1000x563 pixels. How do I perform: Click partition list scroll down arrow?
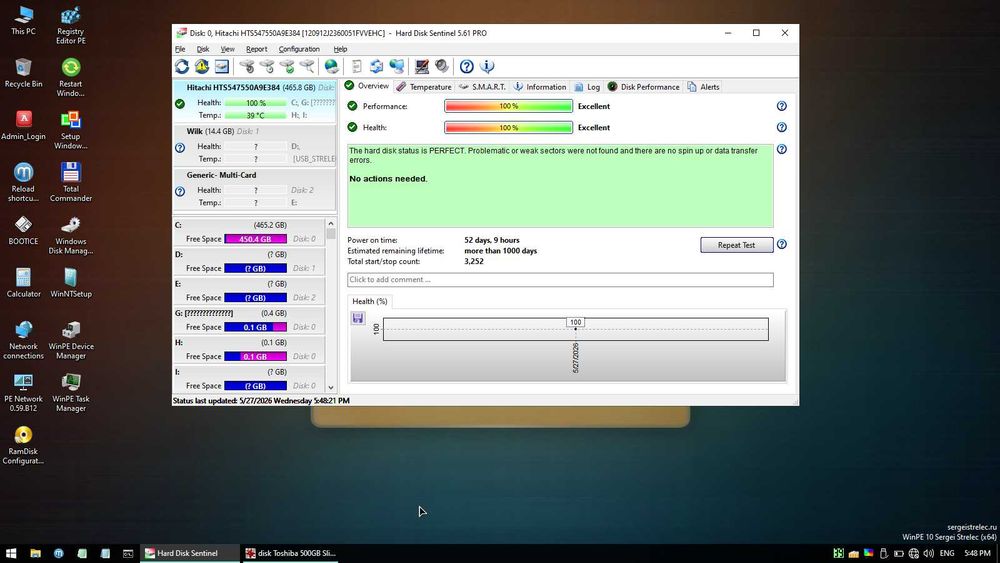(x=330, y=387)
